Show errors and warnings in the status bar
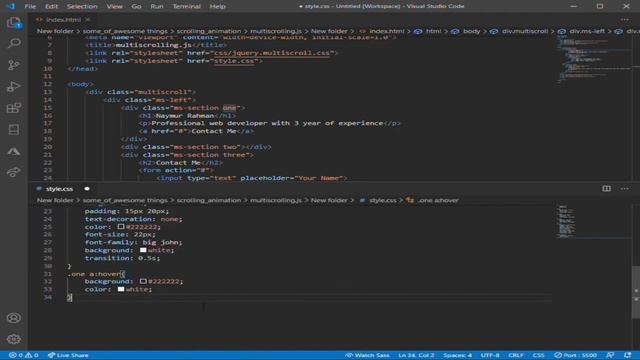640x360 pixels. click(23, 355)
